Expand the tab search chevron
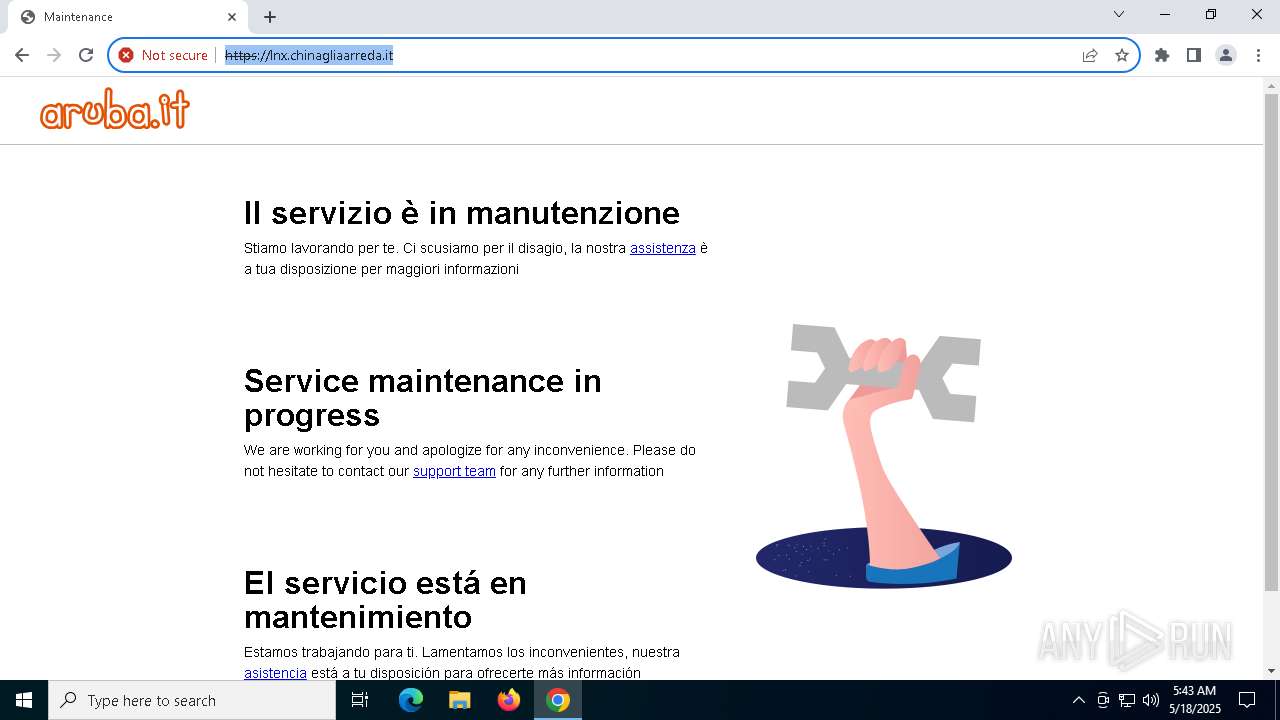Image resolution: width=1280 pixels, height=720 pixels. (1119, 14)
